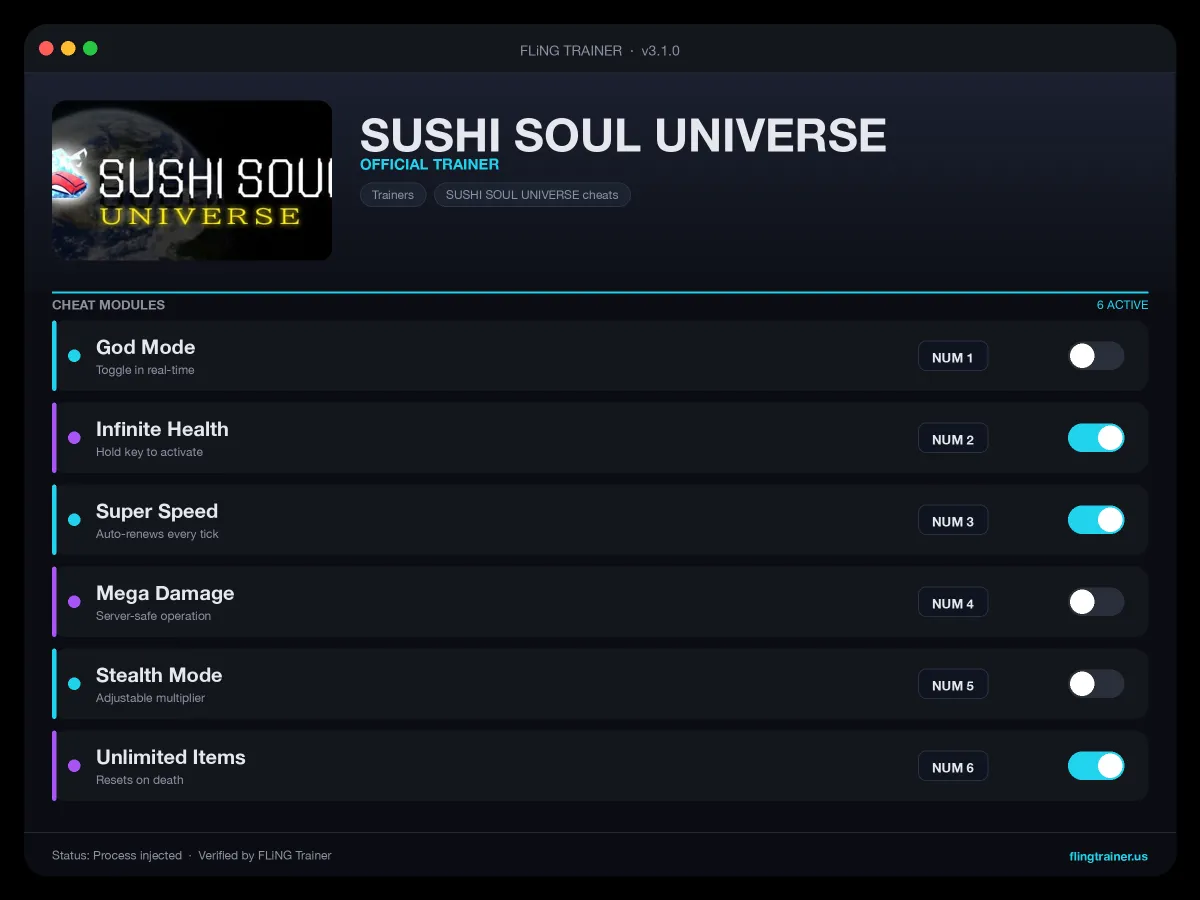The image size is (1200, 900).
Task: Click the NUM 1 hotkey button
Action: (x=953, y=357)
